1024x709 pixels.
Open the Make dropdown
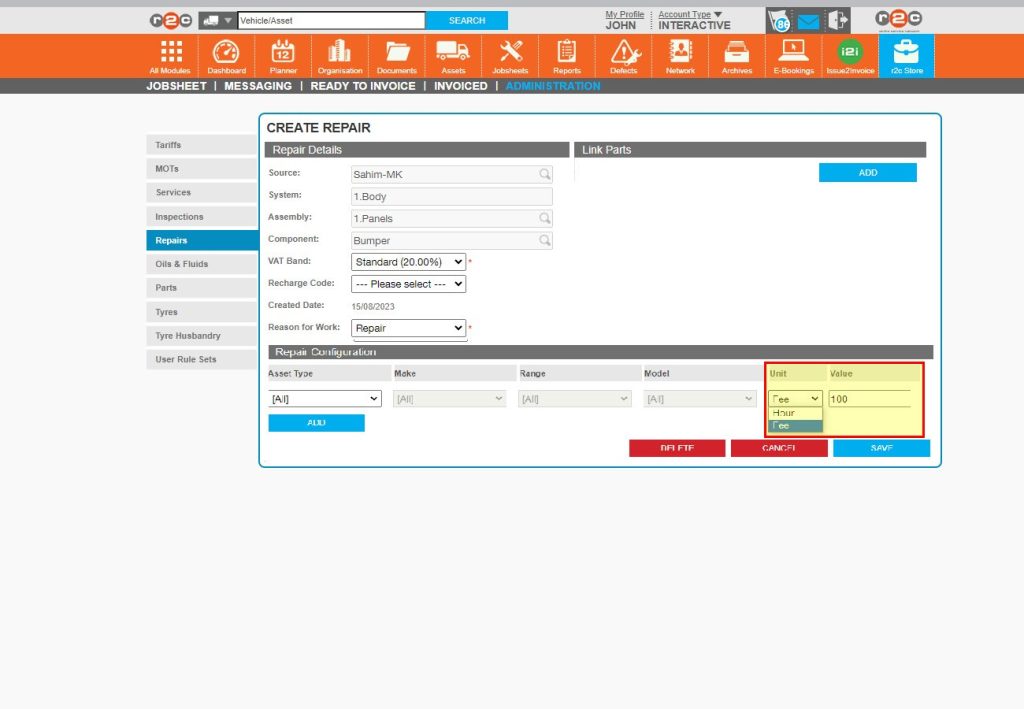pos(449,398)
